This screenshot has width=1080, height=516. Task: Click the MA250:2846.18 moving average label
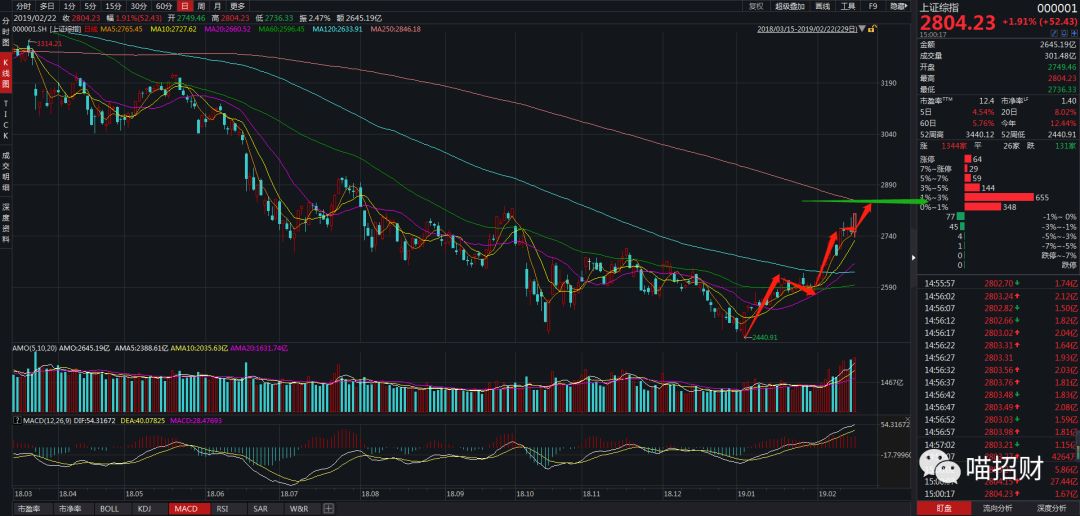tap(395, 30)
